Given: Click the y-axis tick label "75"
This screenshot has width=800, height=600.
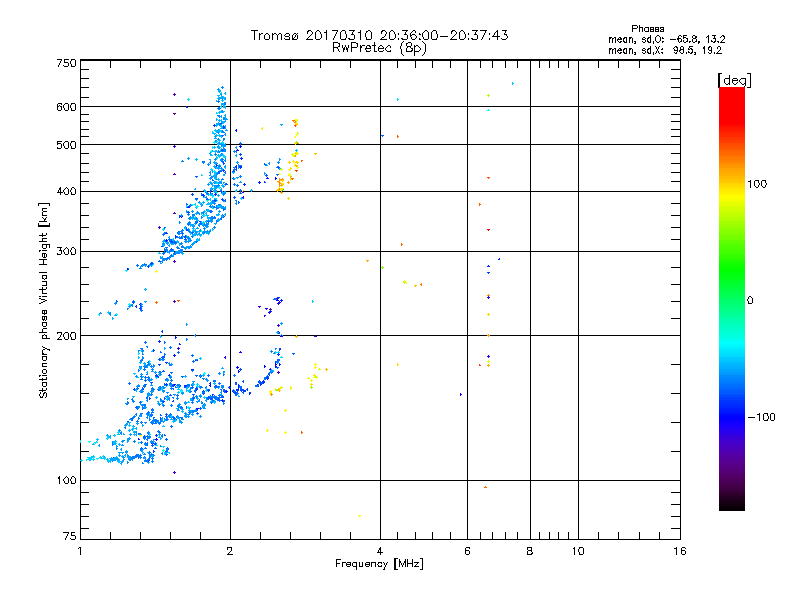Looking at the screenshot, I should [x=70, y=536].
